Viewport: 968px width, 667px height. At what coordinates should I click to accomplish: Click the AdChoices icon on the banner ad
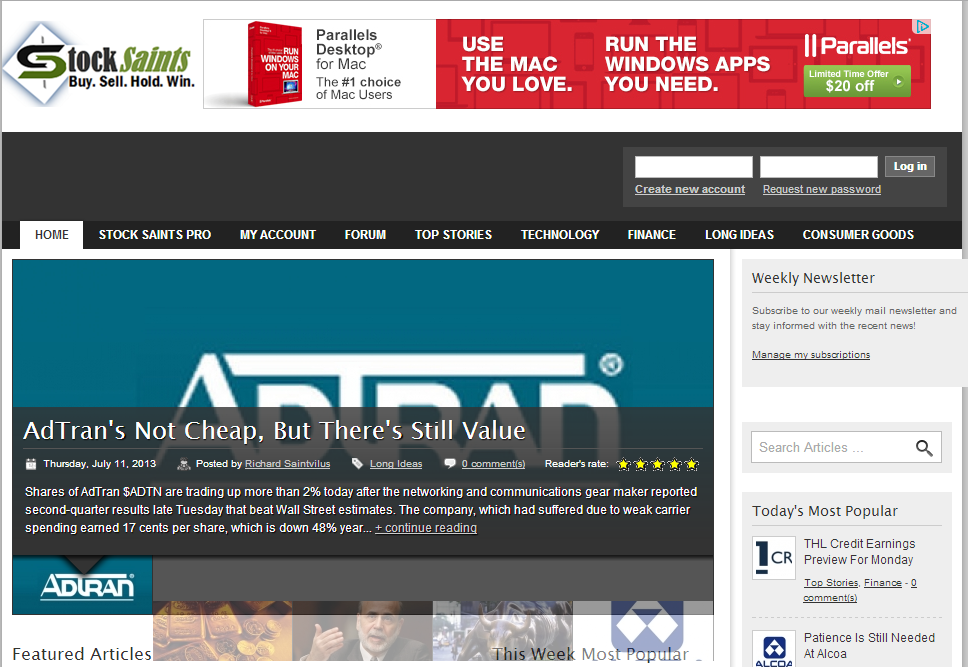[923, 27]
